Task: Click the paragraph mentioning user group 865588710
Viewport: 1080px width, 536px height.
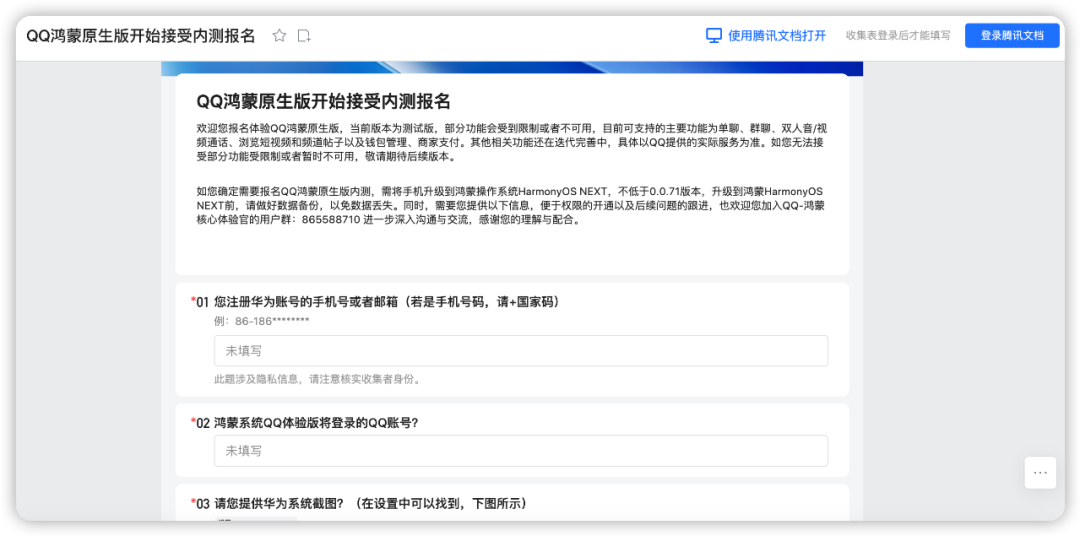Action: click(510, 205)
